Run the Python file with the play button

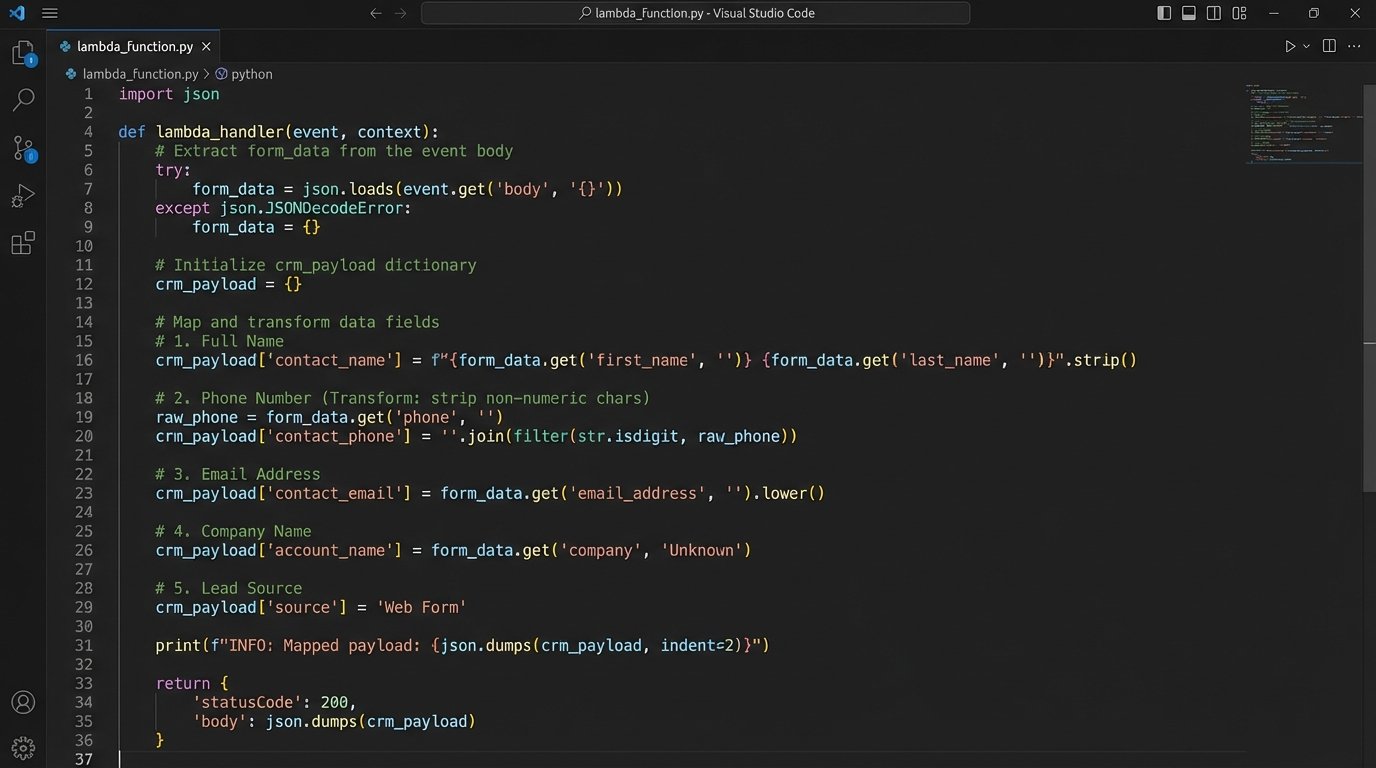pos(1288,45)
